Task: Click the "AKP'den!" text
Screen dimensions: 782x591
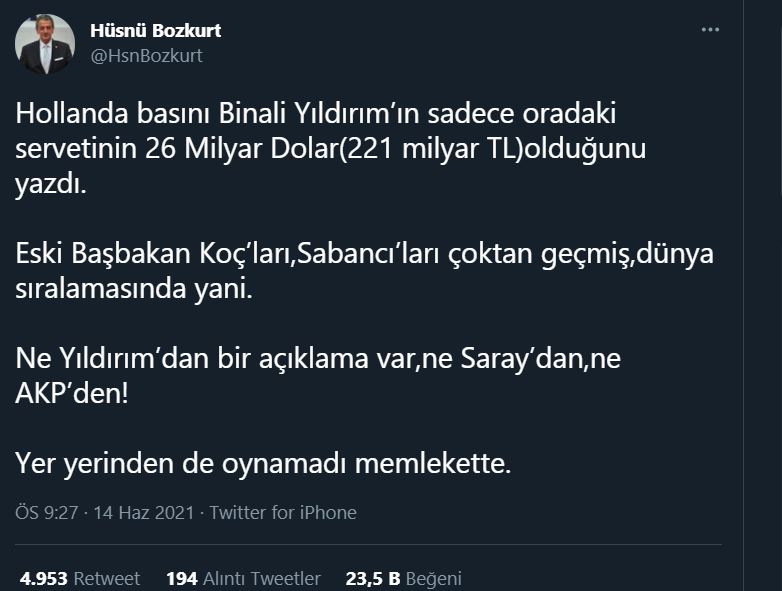Action: click(x=72, y=393)
